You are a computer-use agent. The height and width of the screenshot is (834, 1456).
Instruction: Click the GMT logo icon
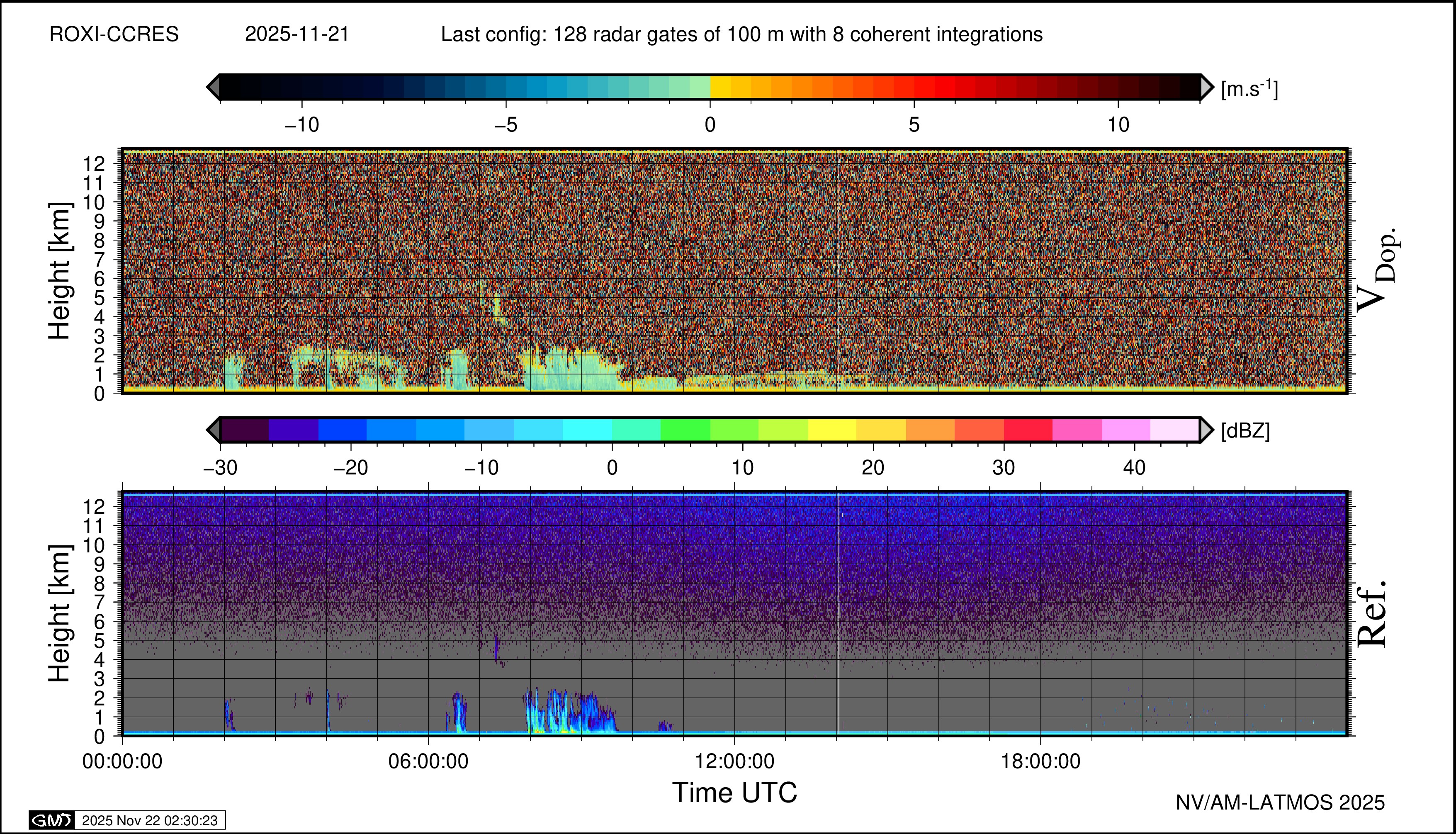click(x=51, y=820)
